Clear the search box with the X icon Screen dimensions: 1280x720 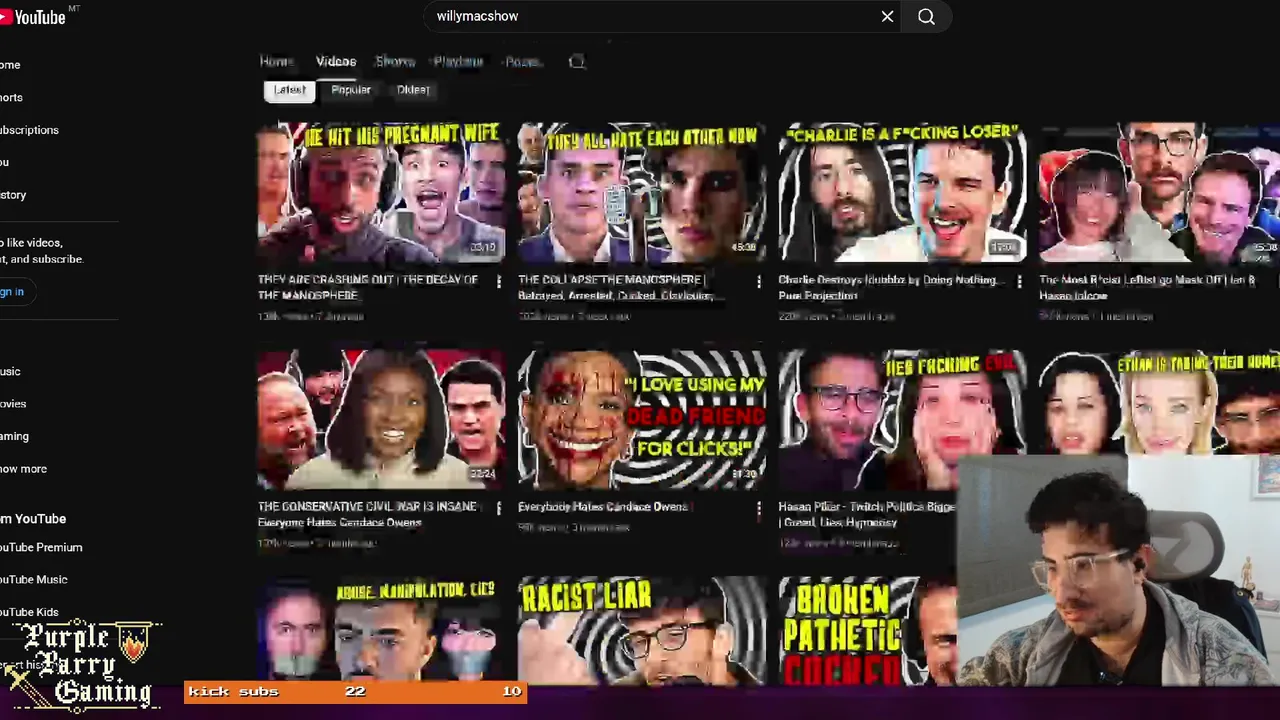[887, 16]
